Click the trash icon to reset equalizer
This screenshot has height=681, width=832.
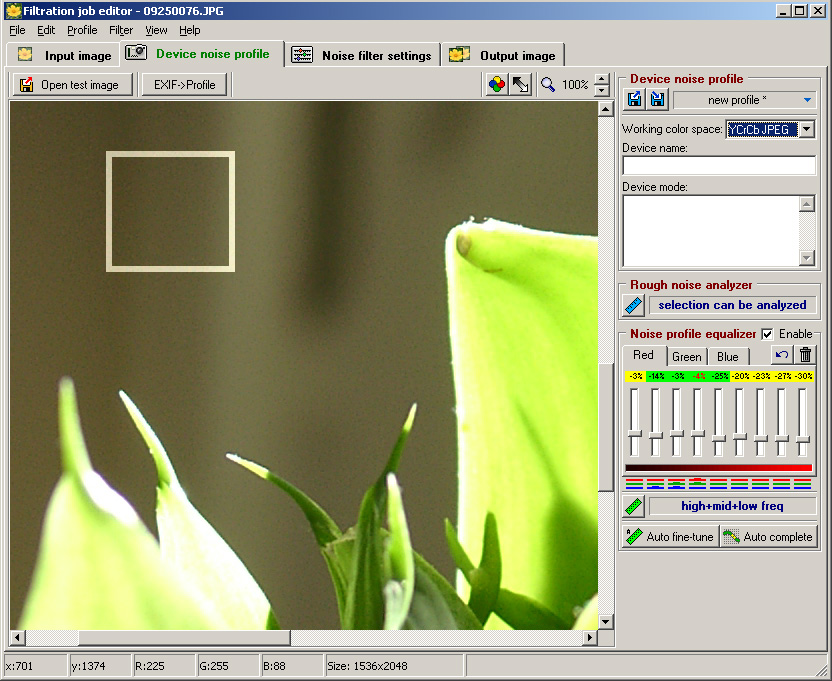click(806, 355)
